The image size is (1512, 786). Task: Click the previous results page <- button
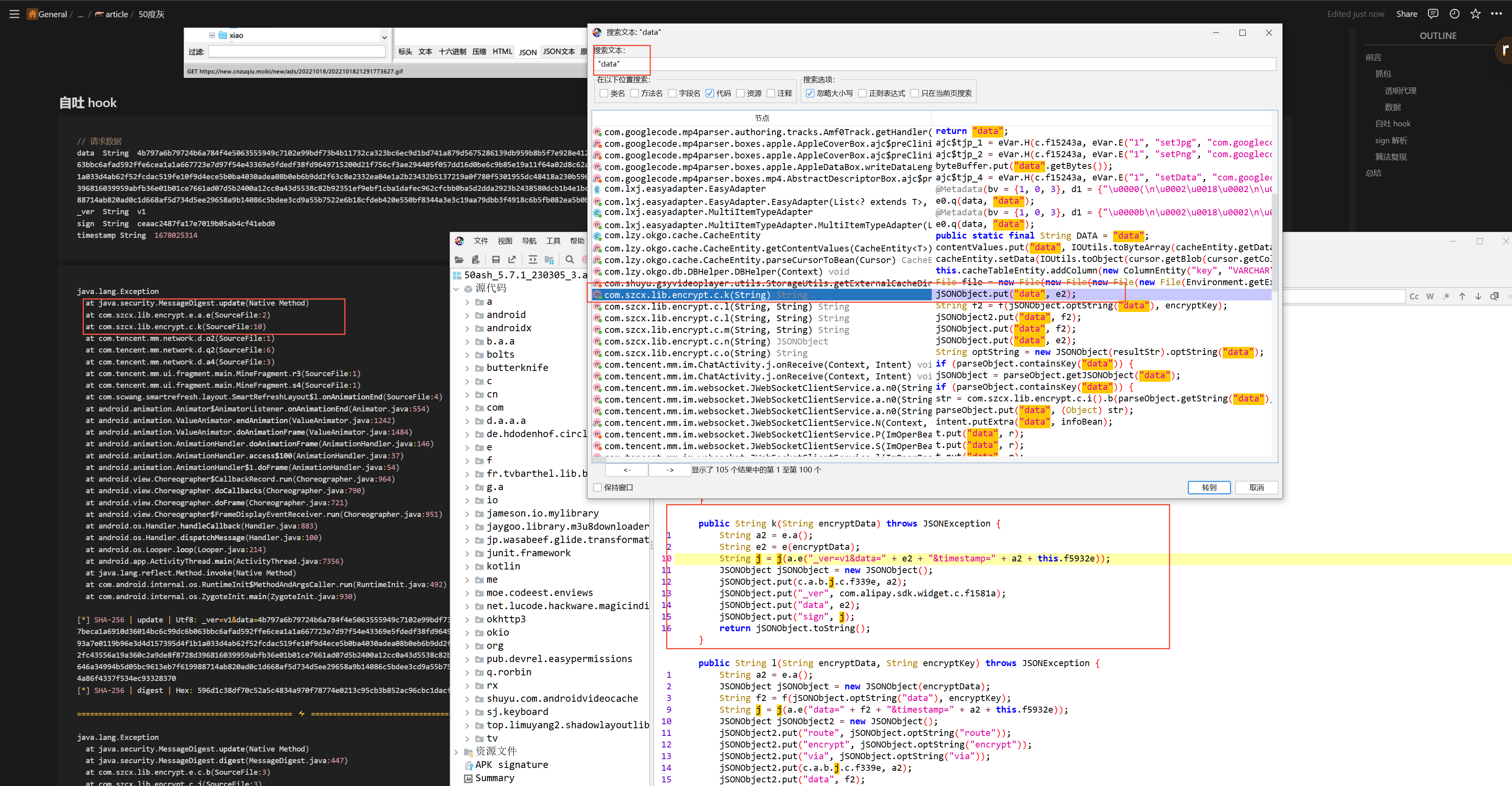pos(626,470)
